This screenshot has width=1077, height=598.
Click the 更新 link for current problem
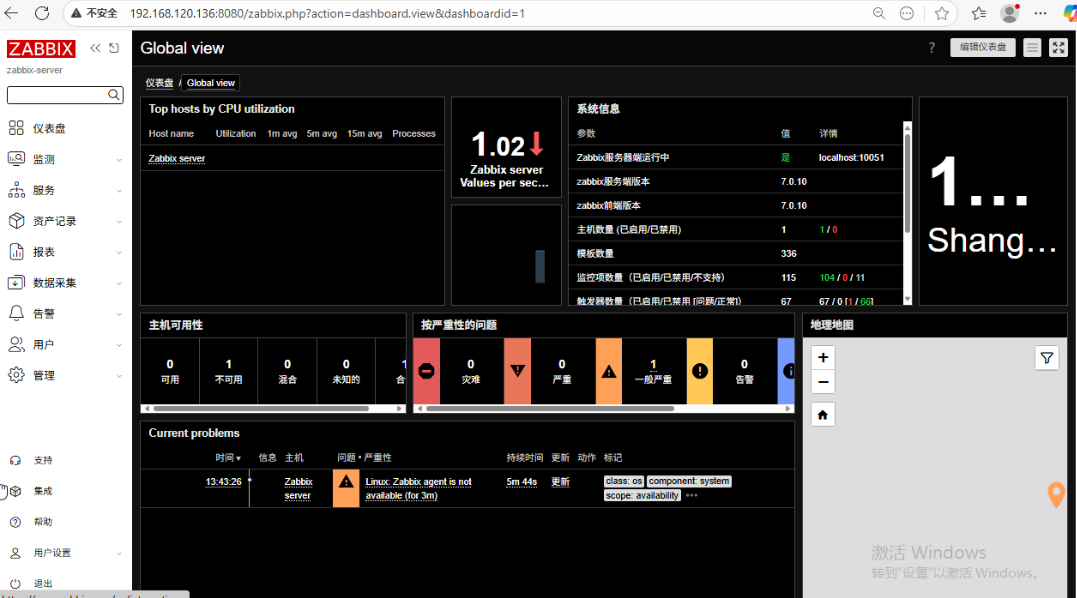(x=560, y=482)
